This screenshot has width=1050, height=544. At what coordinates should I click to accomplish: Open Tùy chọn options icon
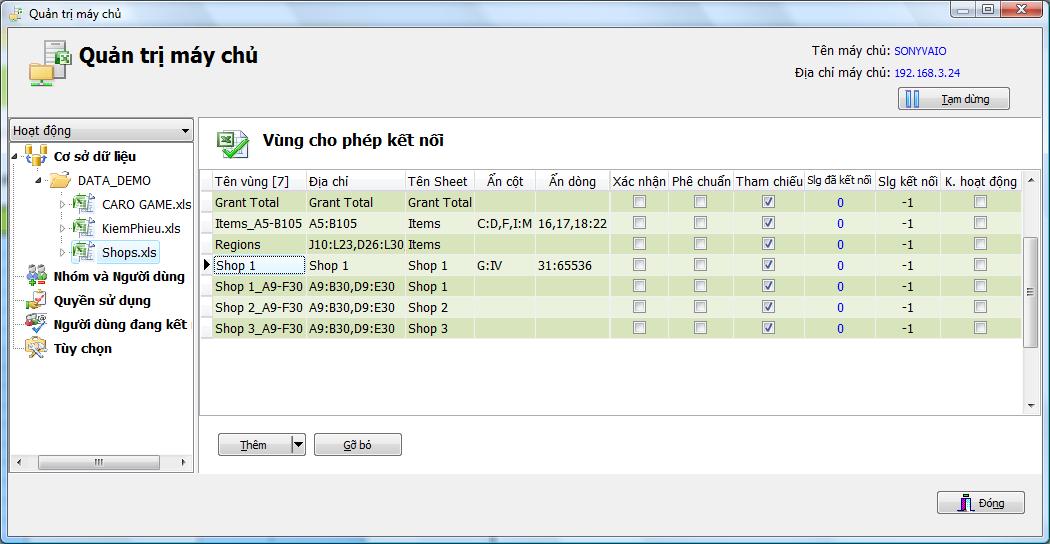tap(37, 348)
